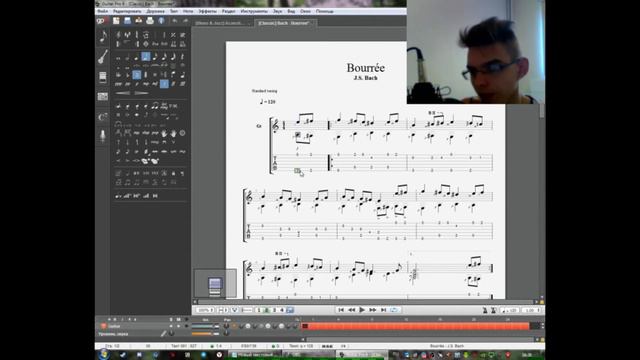
Task: Select the eighth note duration
Action: tap(155, 56)
